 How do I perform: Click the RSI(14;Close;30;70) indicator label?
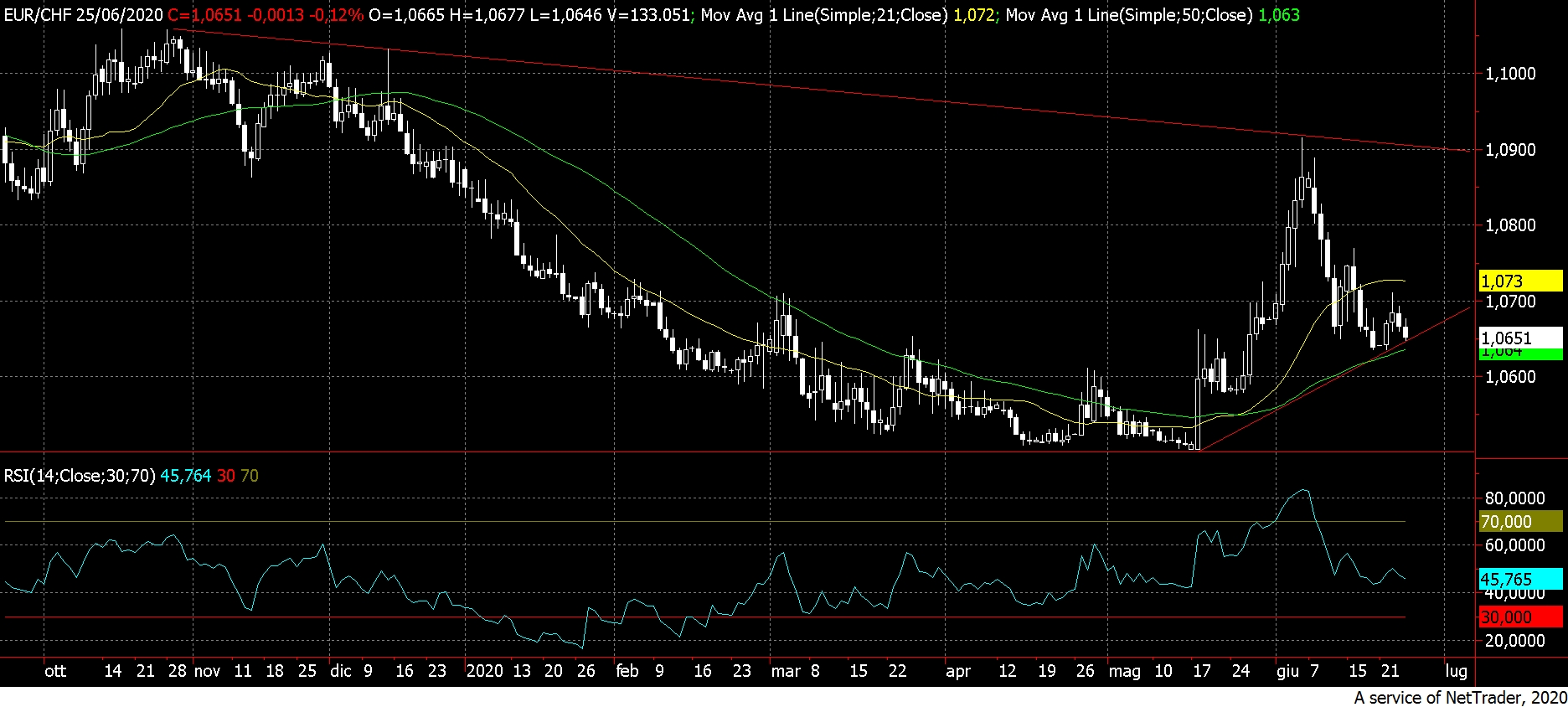click(x=80, y=476)
